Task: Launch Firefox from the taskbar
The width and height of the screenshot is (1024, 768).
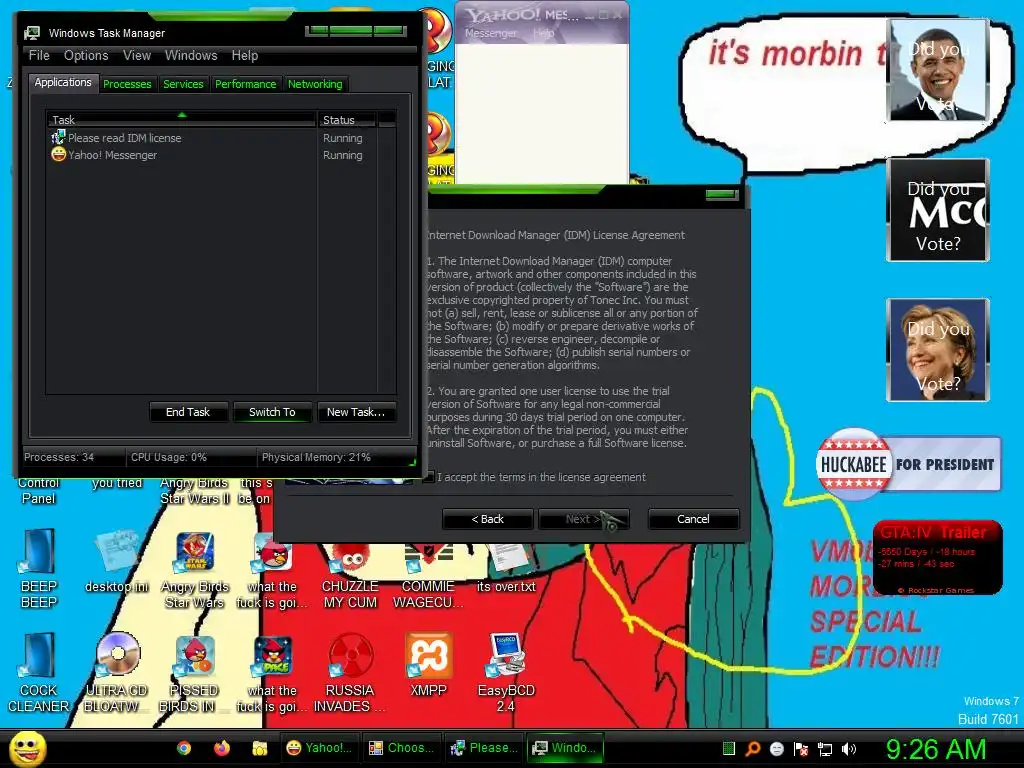Action: coord(222,748)
